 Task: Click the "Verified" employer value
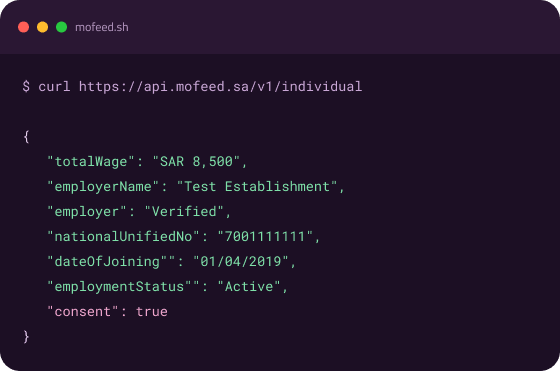click(184, 211)
